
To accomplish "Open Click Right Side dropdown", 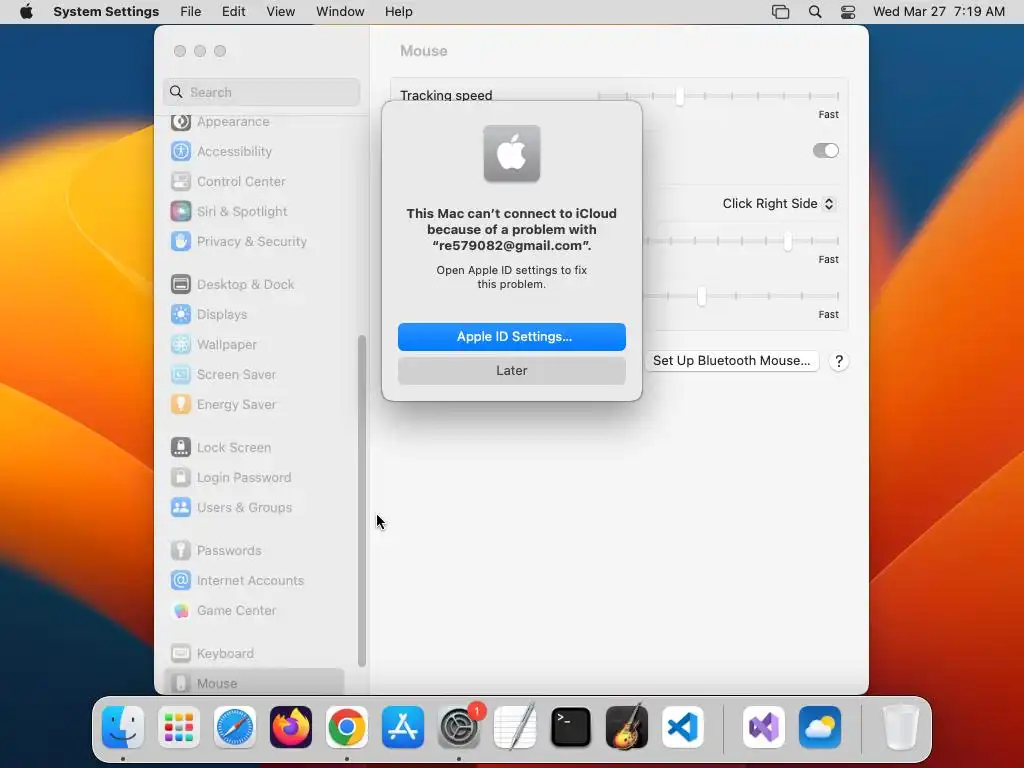I will pos(778,204).
